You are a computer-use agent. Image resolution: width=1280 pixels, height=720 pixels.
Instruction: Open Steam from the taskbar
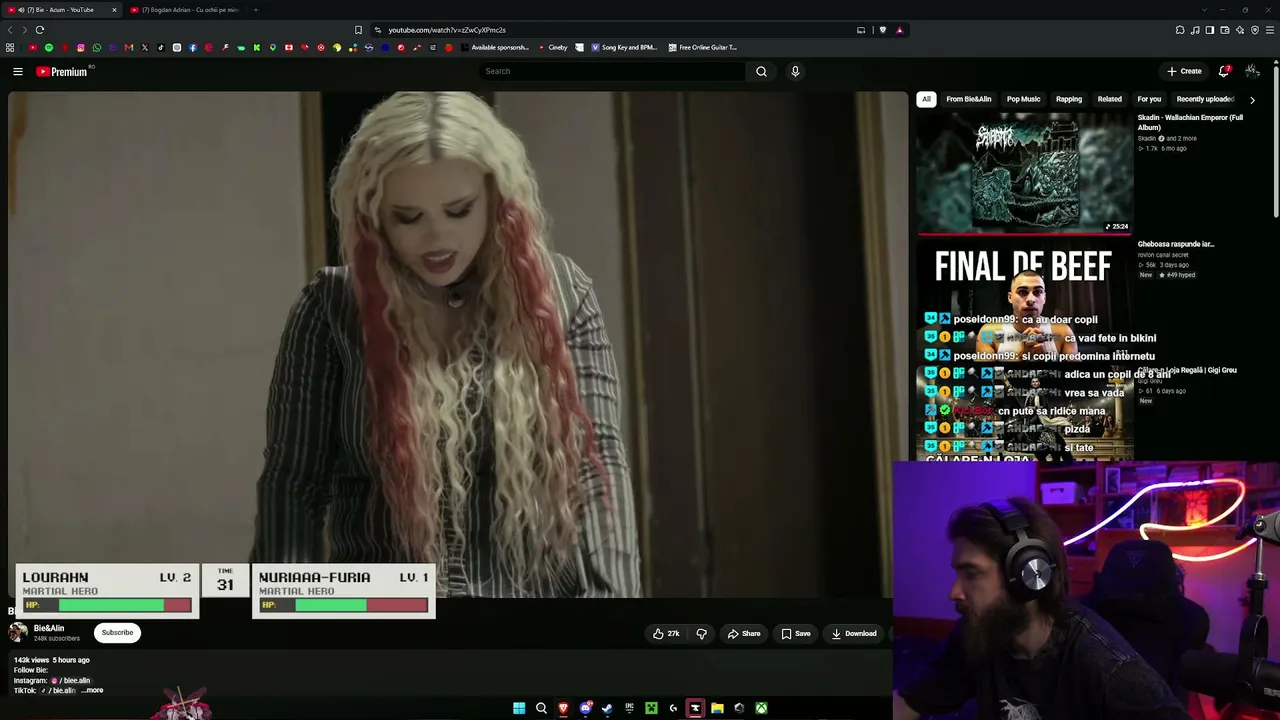pyautogui.click(x=607, y=708)
